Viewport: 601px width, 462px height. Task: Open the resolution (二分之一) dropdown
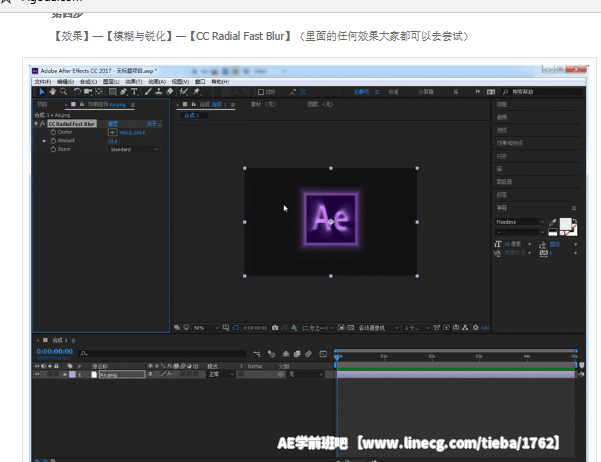pyautogui.click(x=318, y=328)
